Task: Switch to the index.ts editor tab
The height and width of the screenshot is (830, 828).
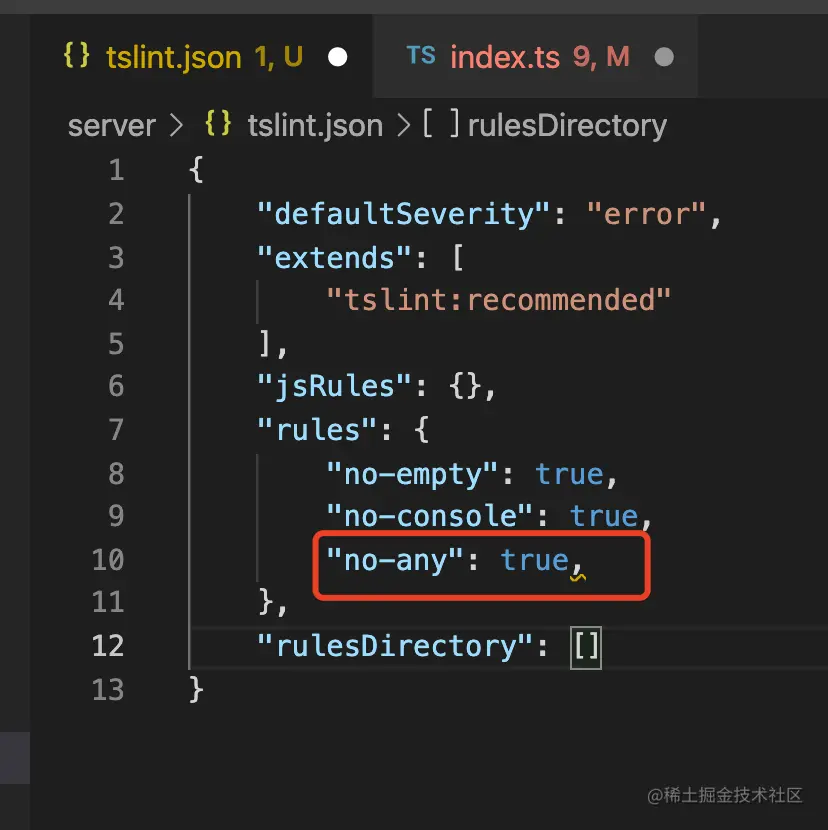Action: tap(535, 56)
